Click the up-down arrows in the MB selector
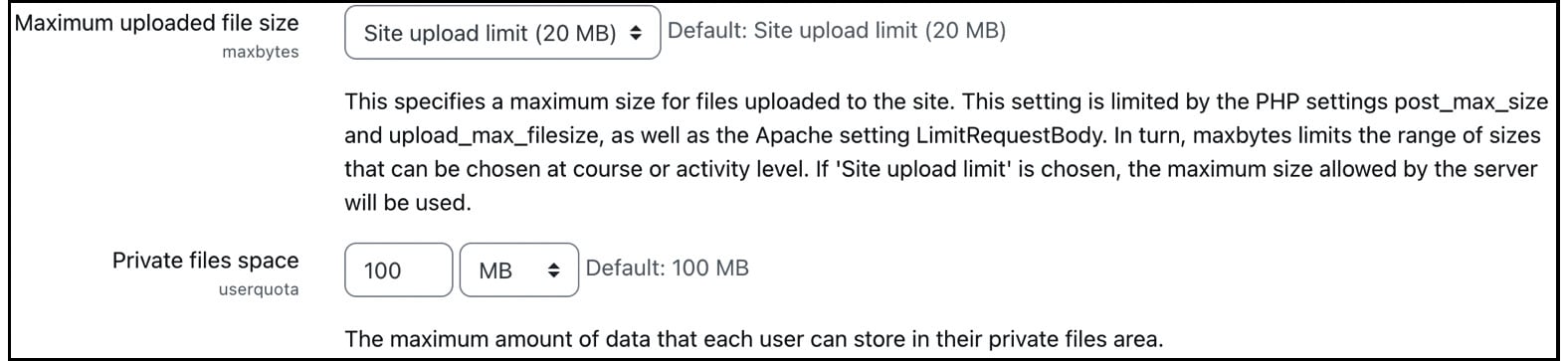1568x361 pixels. point(554,271)
